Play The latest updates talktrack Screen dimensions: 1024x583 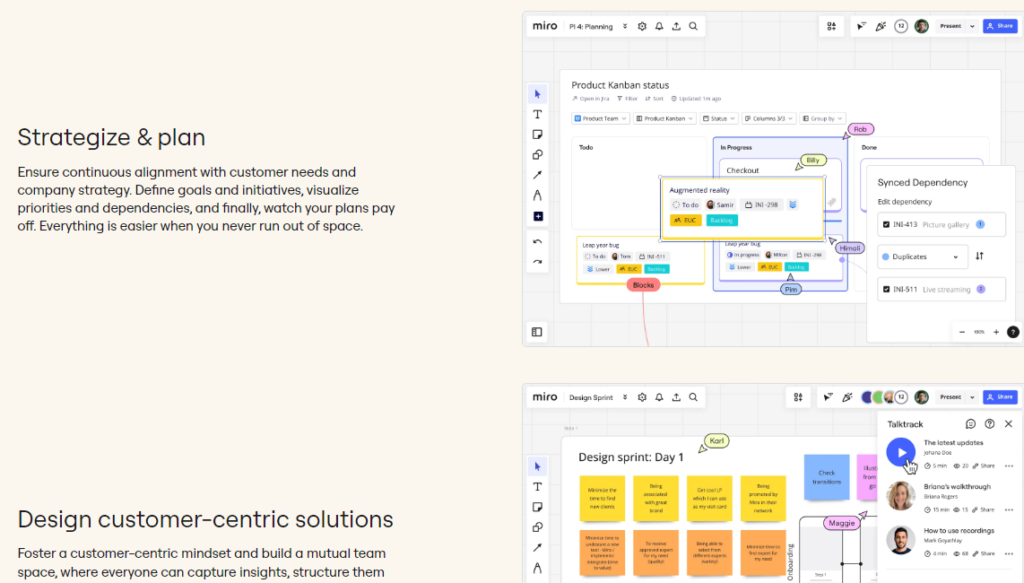tap(901, 452)
